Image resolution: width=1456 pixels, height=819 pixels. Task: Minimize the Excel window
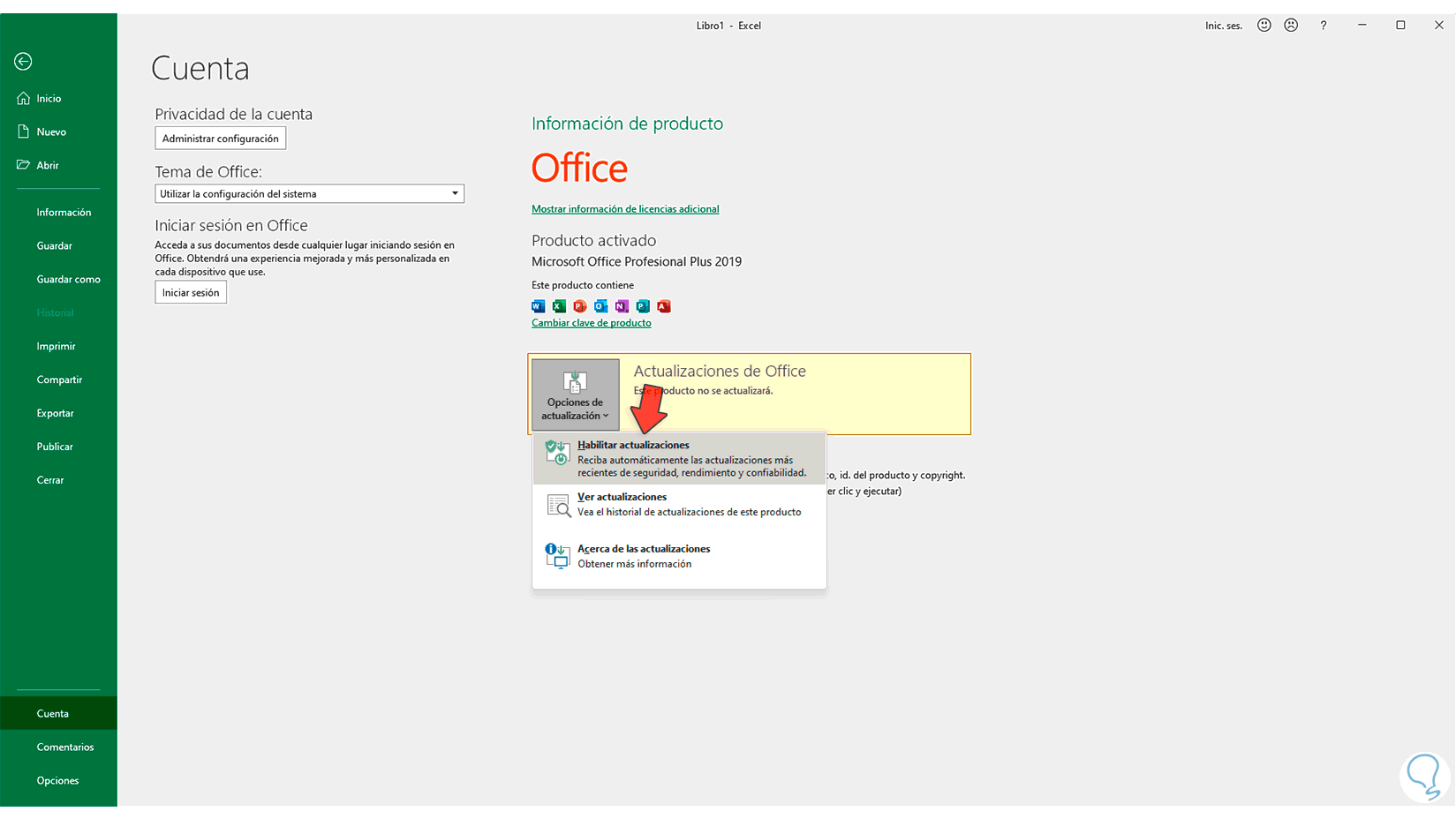pos(1362,25)
